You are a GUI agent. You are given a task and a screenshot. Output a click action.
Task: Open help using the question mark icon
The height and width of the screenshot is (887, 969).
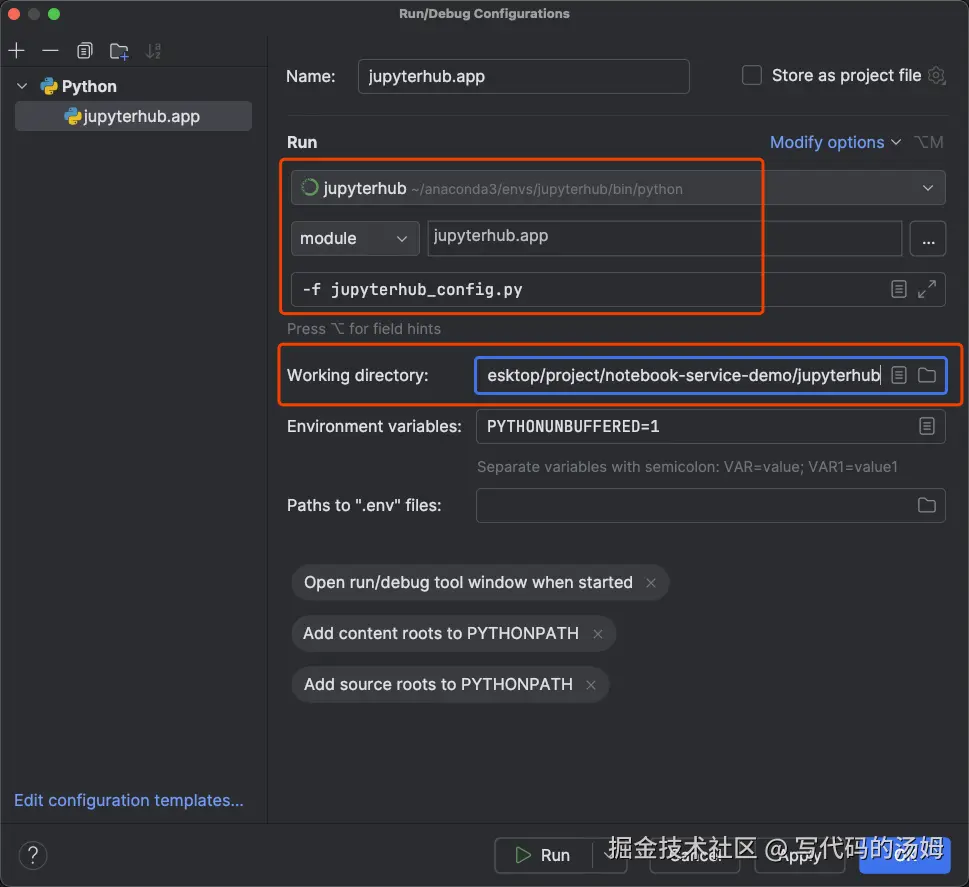tap(32, 855)
